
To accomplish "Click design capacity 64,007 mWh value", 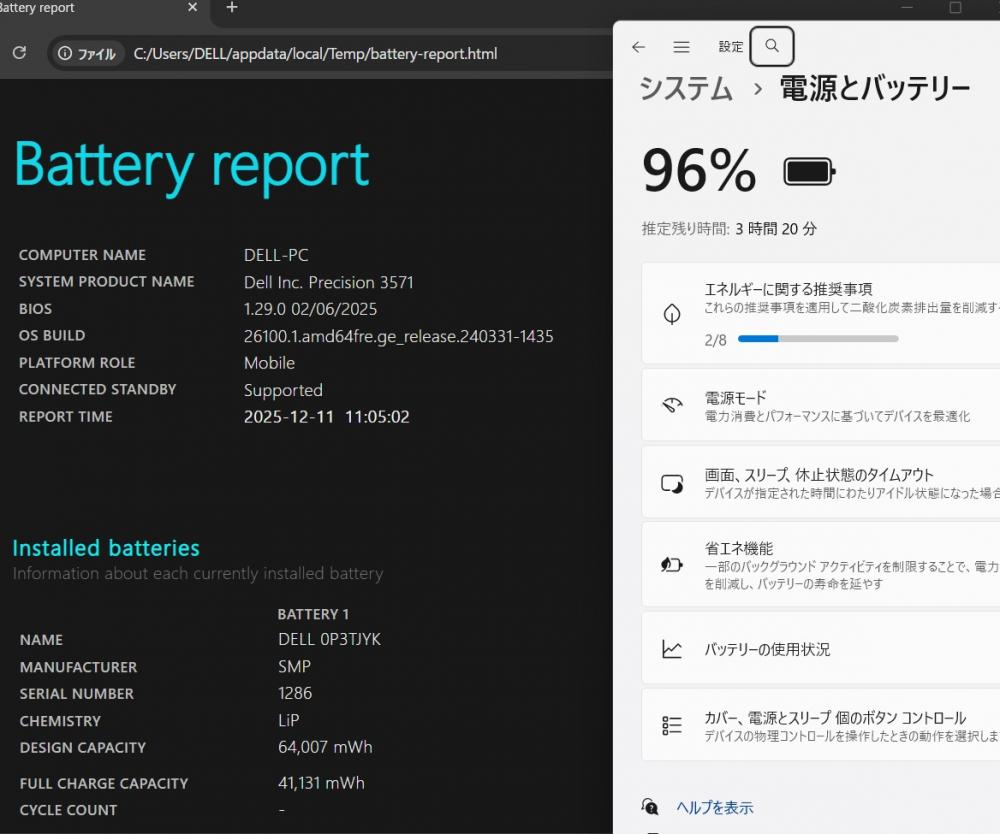I will (325, 747).
